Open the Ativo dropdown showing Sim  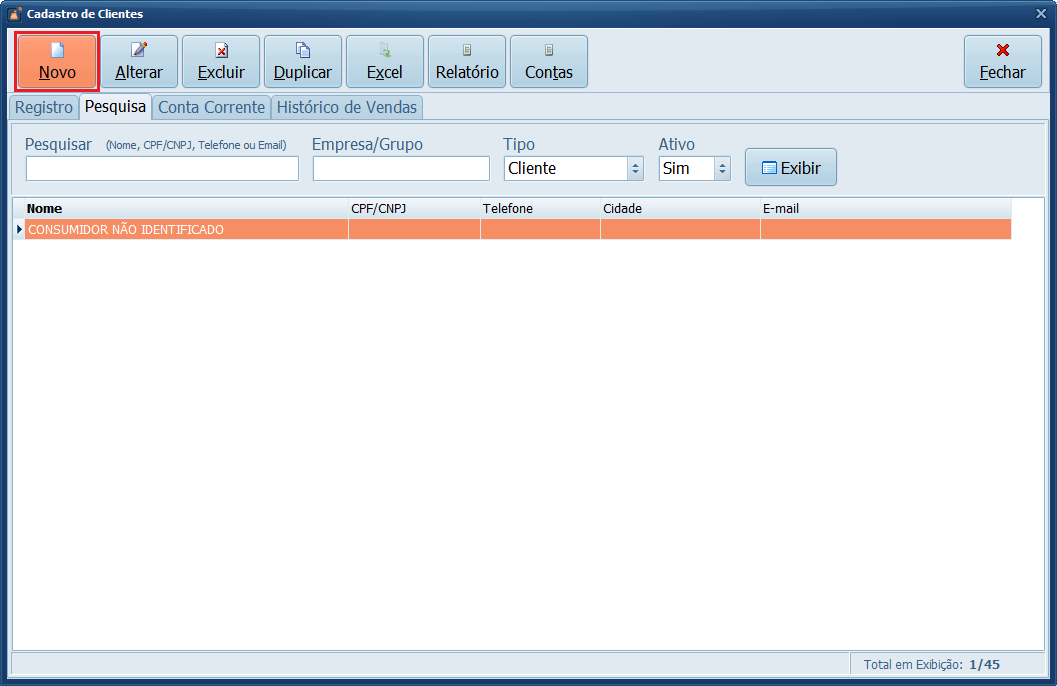click(x=694, y=169)
